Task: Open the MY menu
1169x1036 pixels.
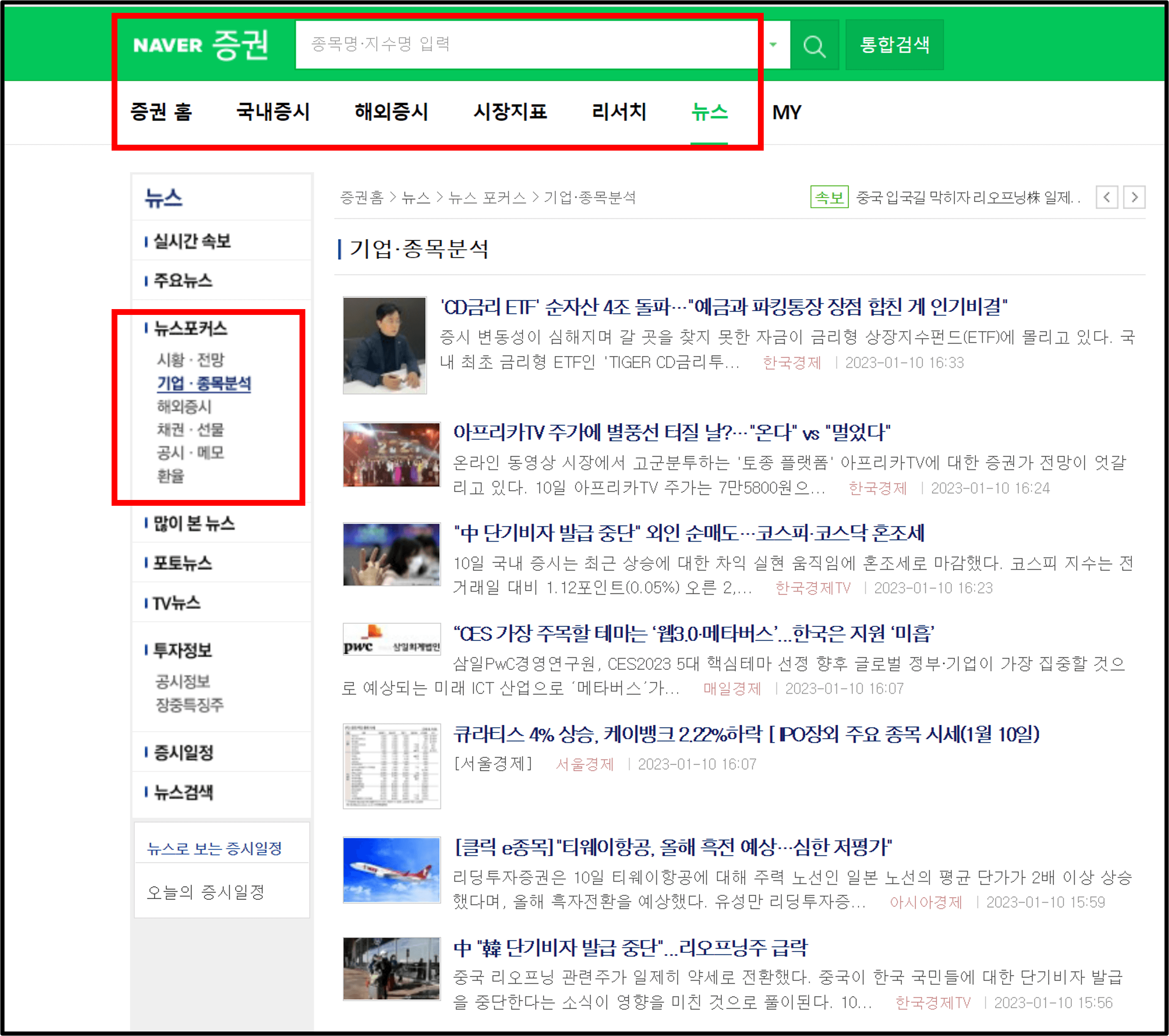Action: (x=787, y=112)
